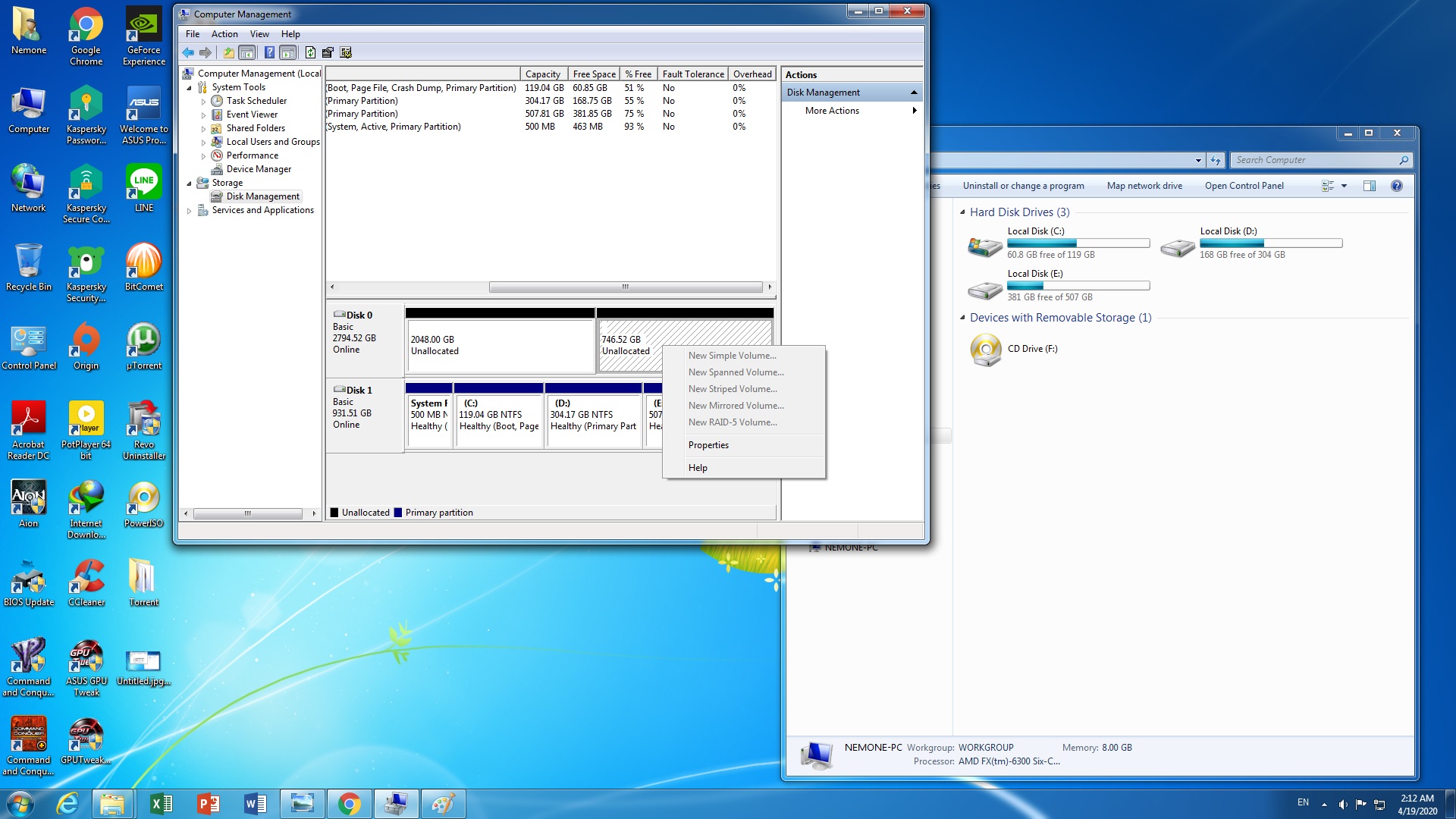The width and height of the screenshot is (1456, 819).
Task: Open Device Manager in the tree
Action: point(259,169)
